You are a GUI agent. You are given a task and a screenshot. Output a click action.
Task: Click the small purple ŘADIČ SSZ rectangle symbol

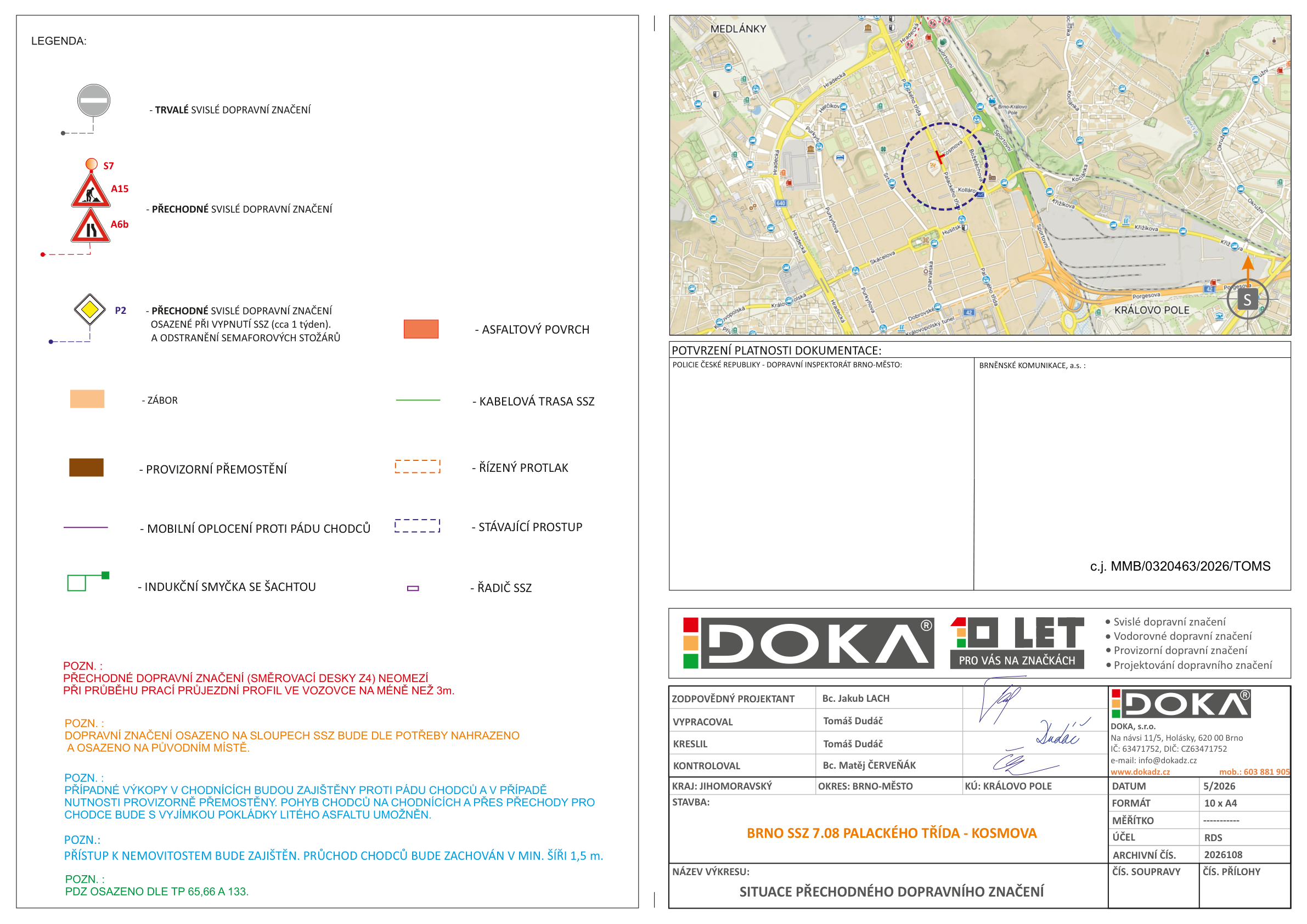click(413, 588)
